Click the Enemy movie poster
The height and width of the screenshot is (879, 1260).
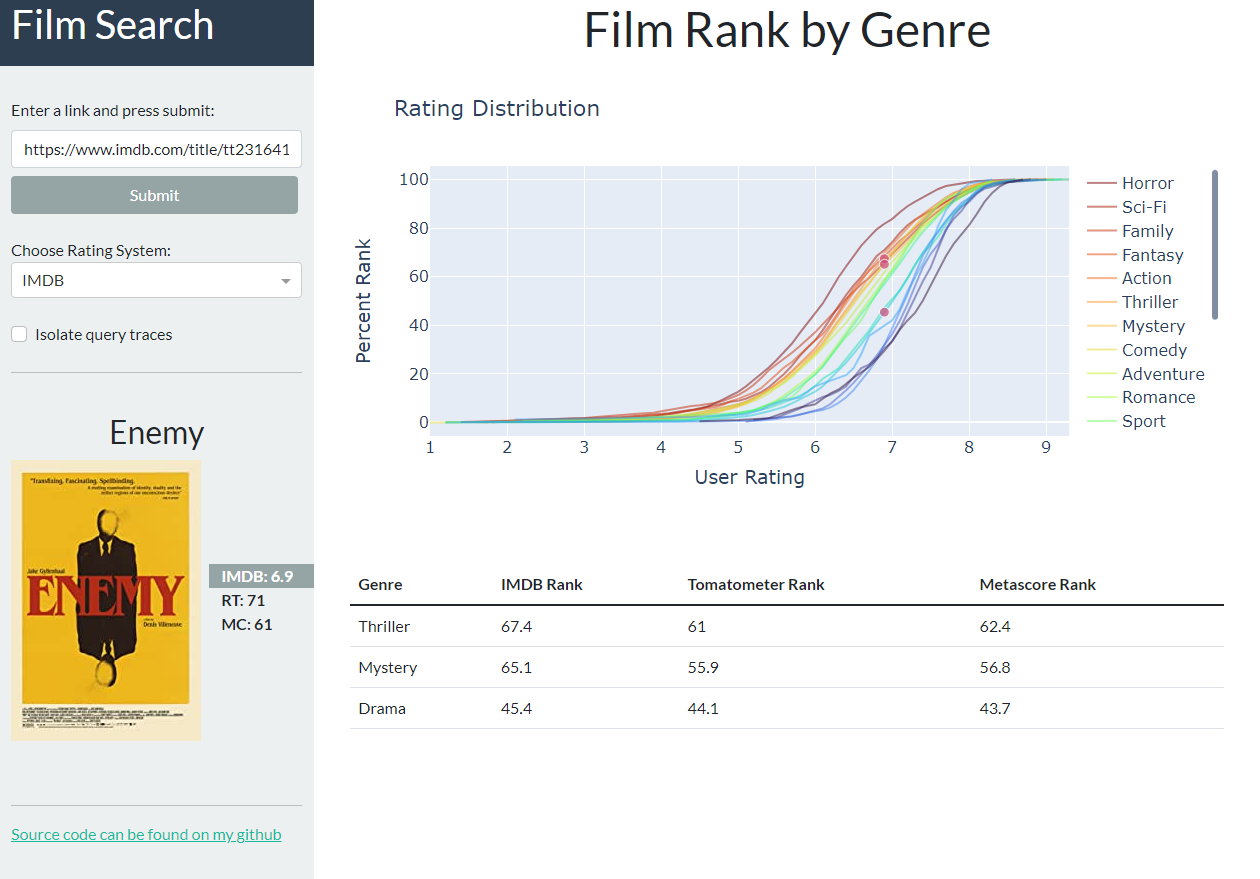coord(106,600)
